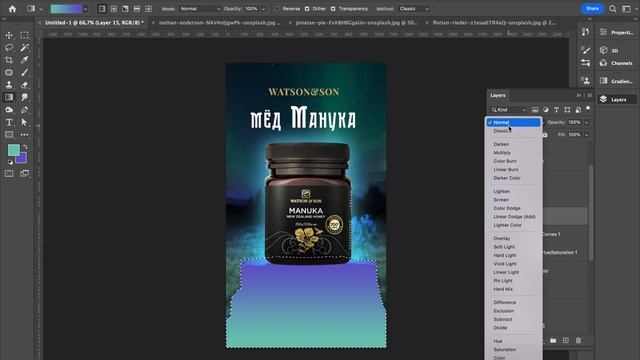Open the gradient Method dropdown
The image size is (640, 360).
coord(415,9)
